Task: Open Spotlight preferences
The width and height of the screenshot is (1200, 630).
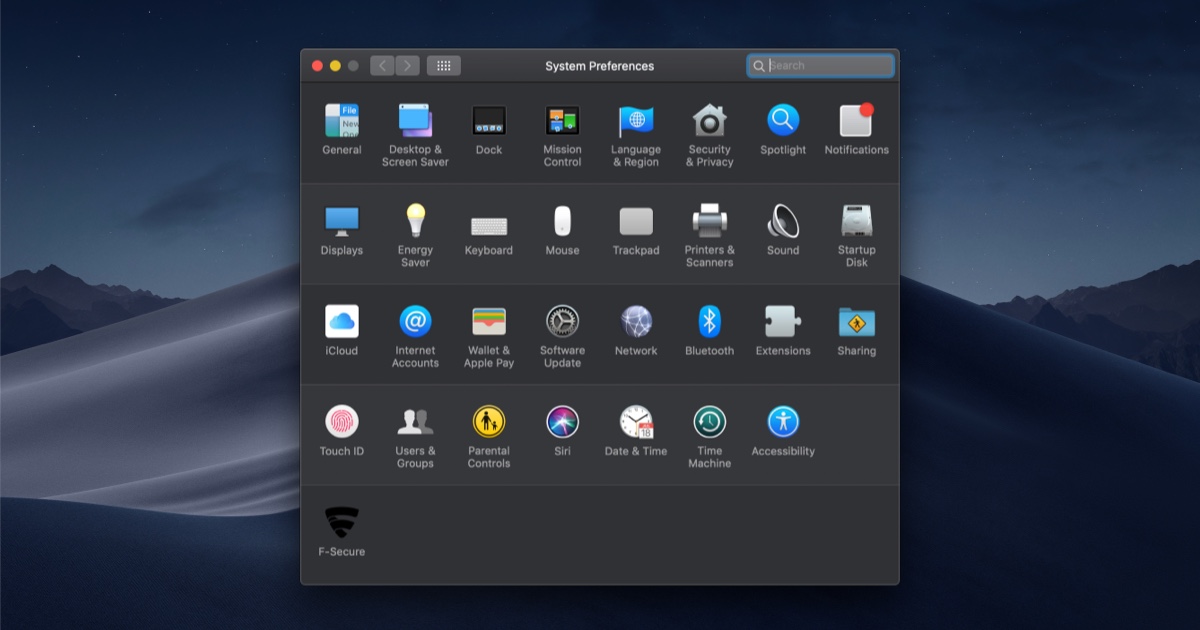Action: [783, 121]
